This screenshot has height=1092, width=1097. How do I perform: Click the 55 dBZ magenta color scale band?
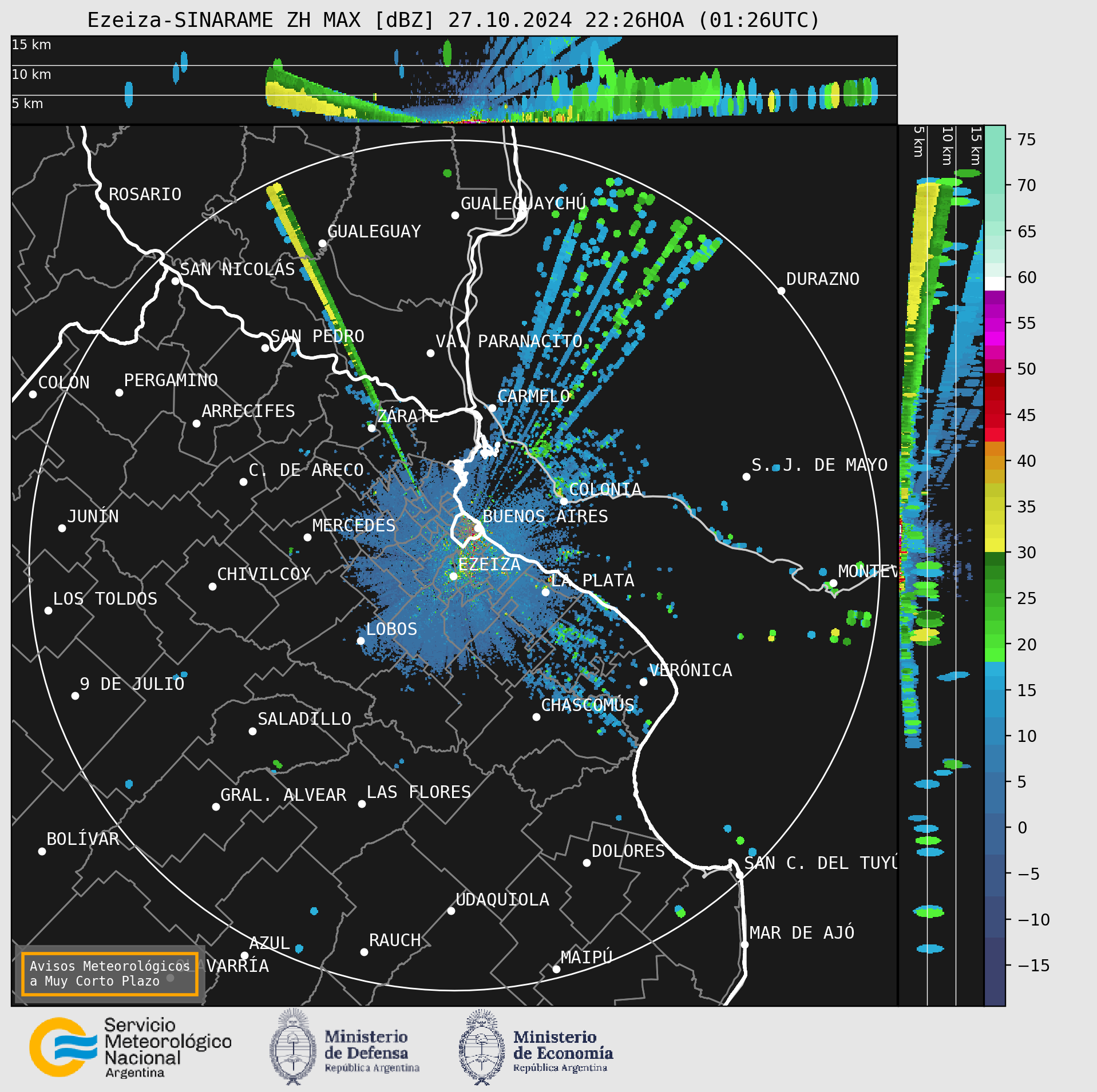(995, 325)
